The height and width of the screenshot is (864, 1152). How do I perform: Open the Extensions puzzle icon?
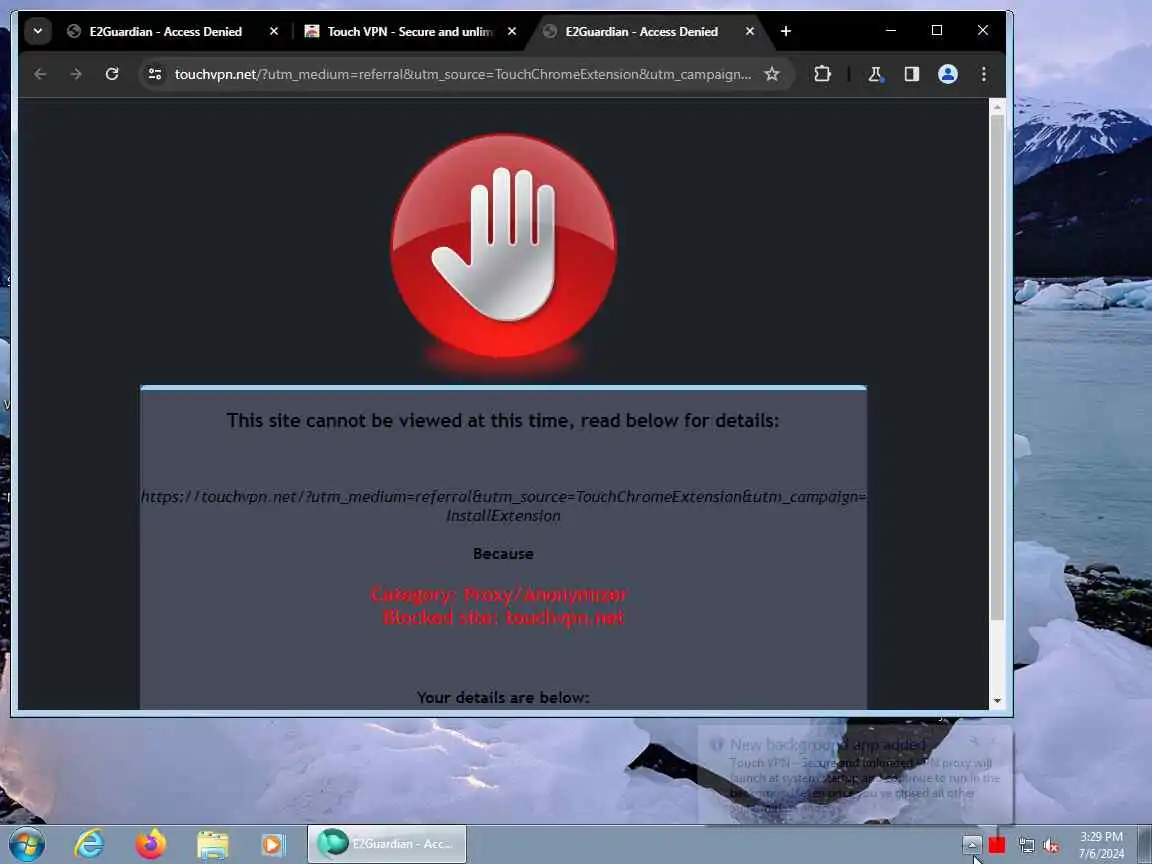tap(822, 74)
